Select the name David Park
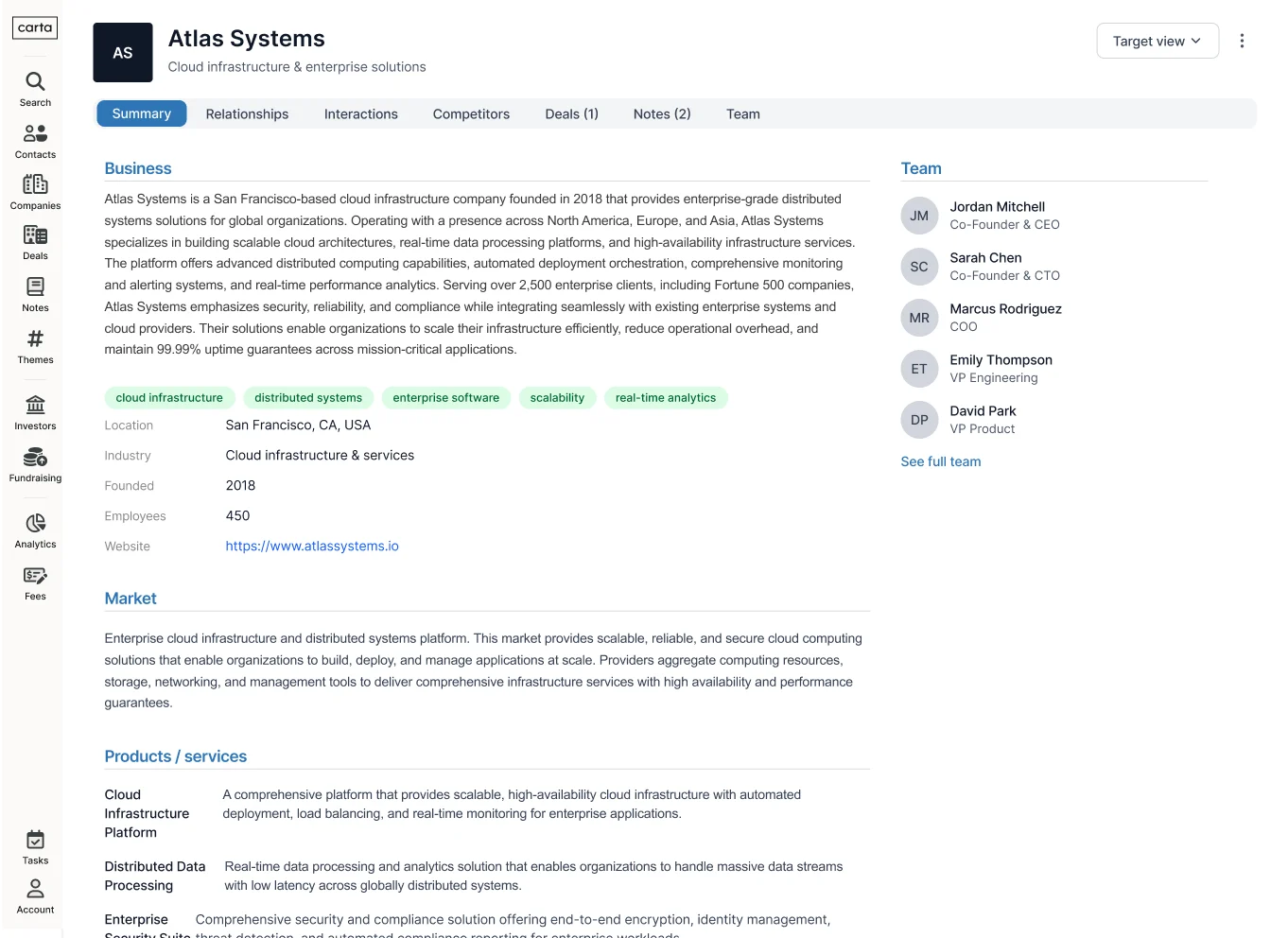The height and width of the screenshot is (938, 1288). point(983,410)
